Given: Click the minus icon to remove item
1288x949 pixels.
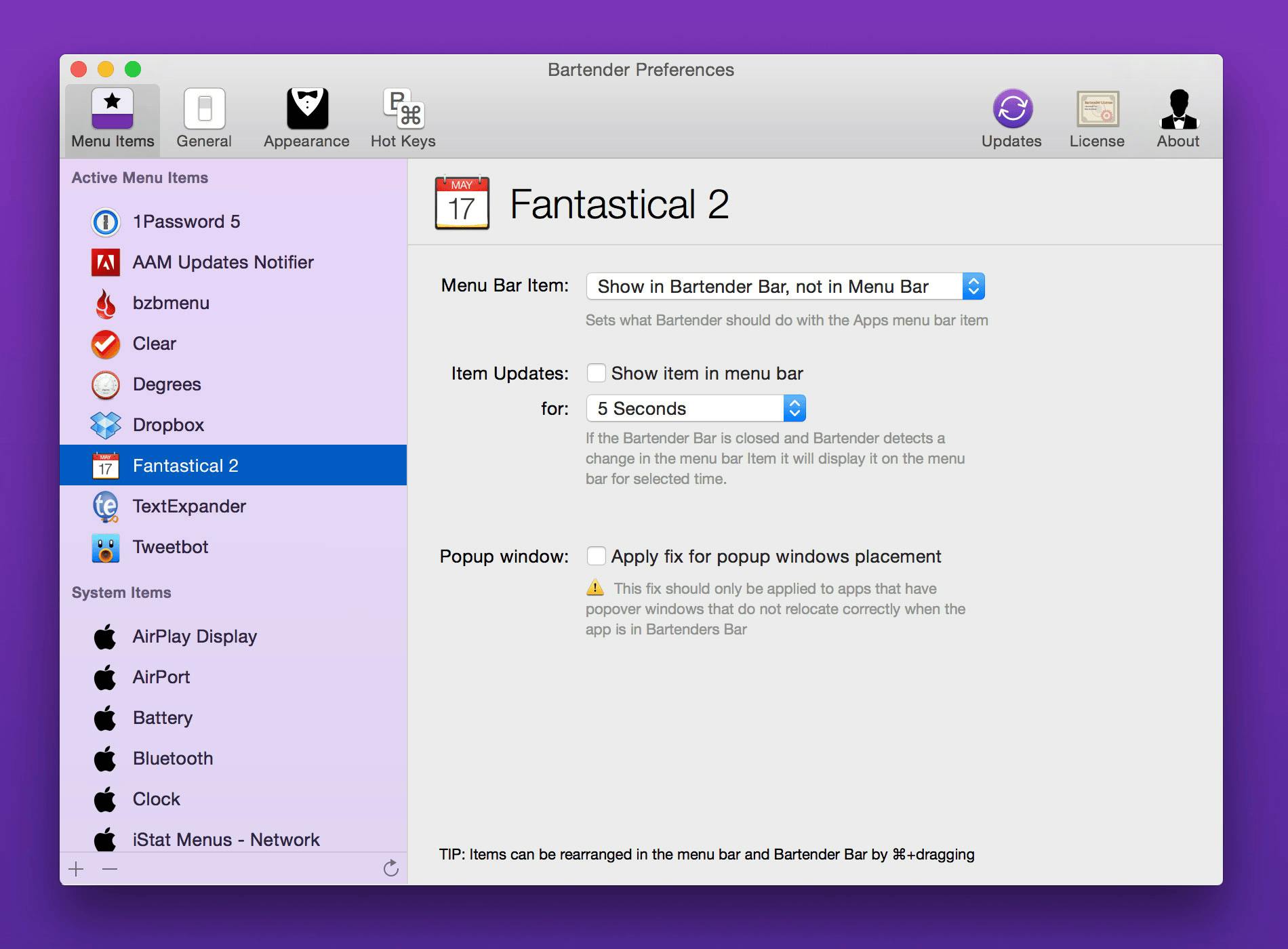Looking at the screenshot, I should pyautogui.click(x=110, y=869).
